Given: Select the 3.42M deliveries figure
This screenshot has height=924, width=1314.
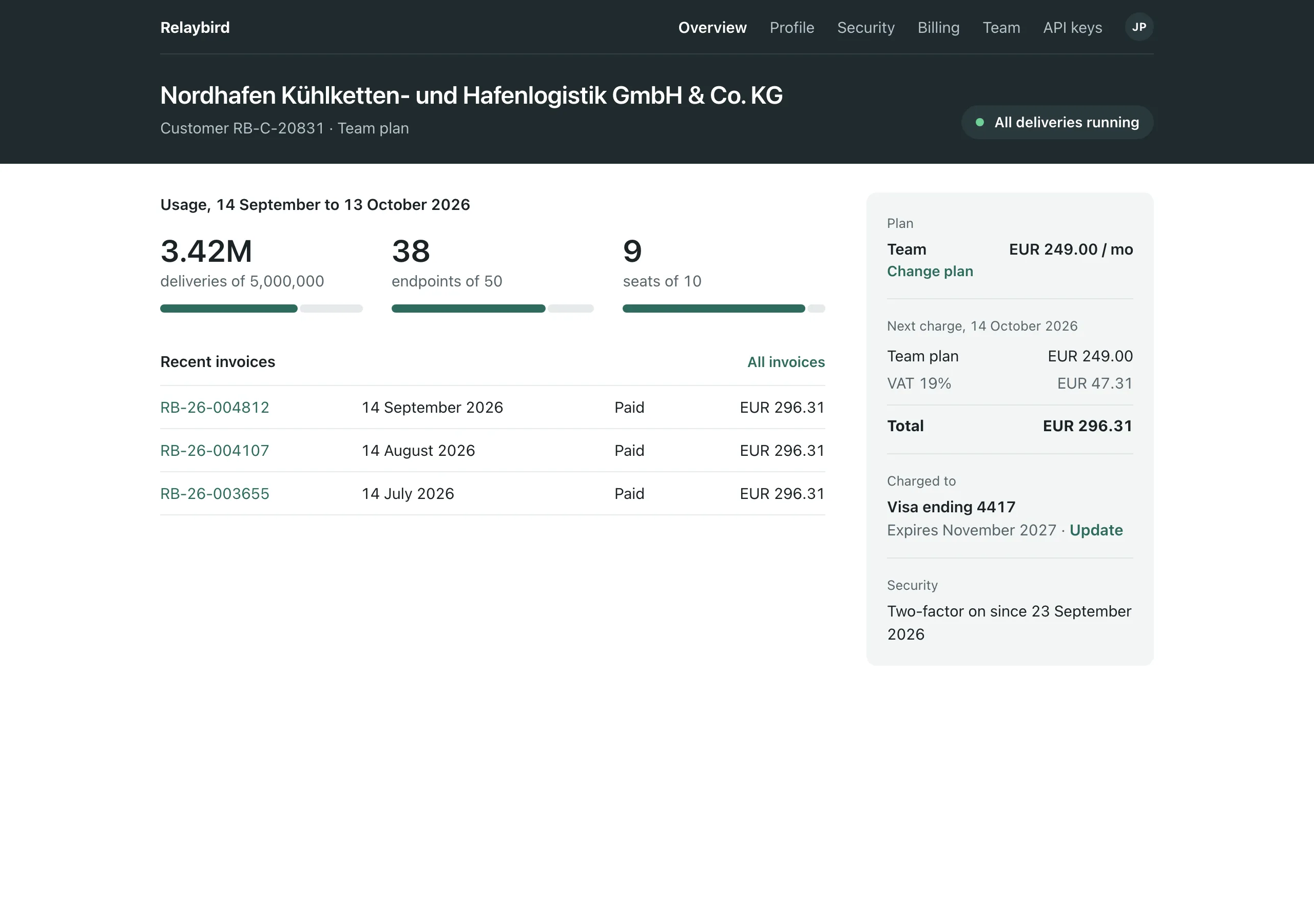Looking at the screenshot, I should click(x=207, y=252).
